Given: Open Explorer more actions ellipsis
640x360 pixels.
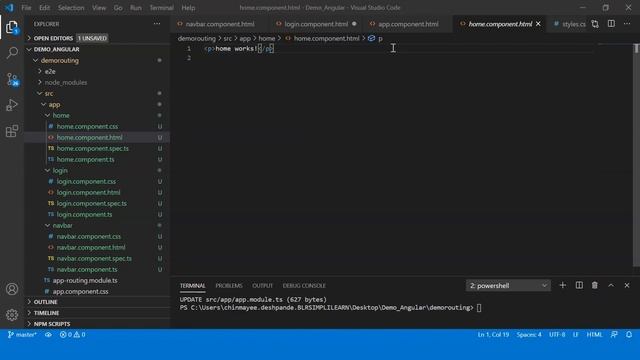Looking at the screenshot, I should pos(157,24).
